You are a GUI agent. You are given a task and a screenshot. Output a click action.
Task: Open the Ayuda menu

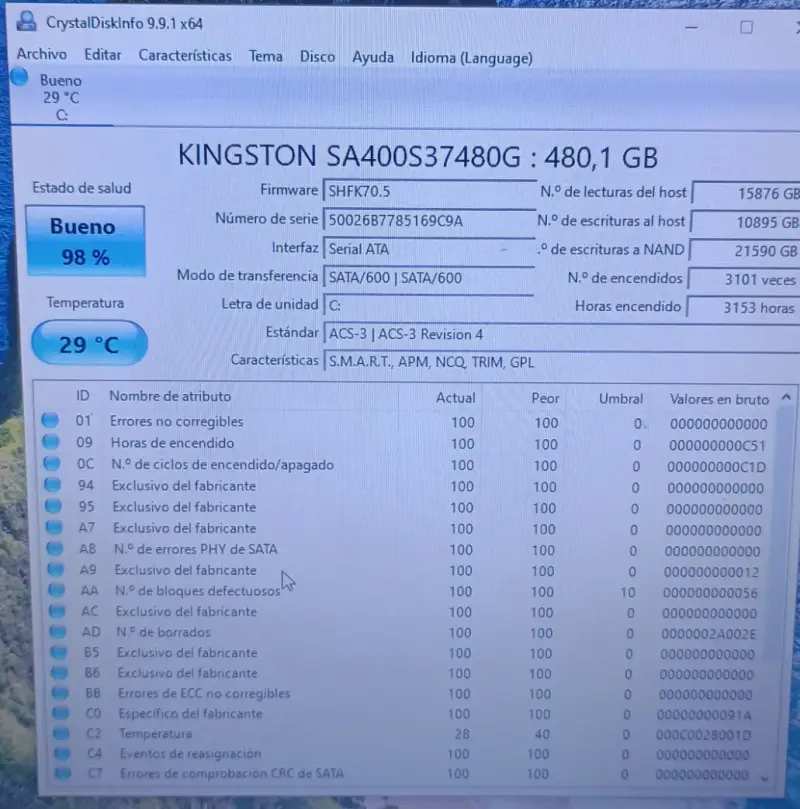(x=372, y=57)
